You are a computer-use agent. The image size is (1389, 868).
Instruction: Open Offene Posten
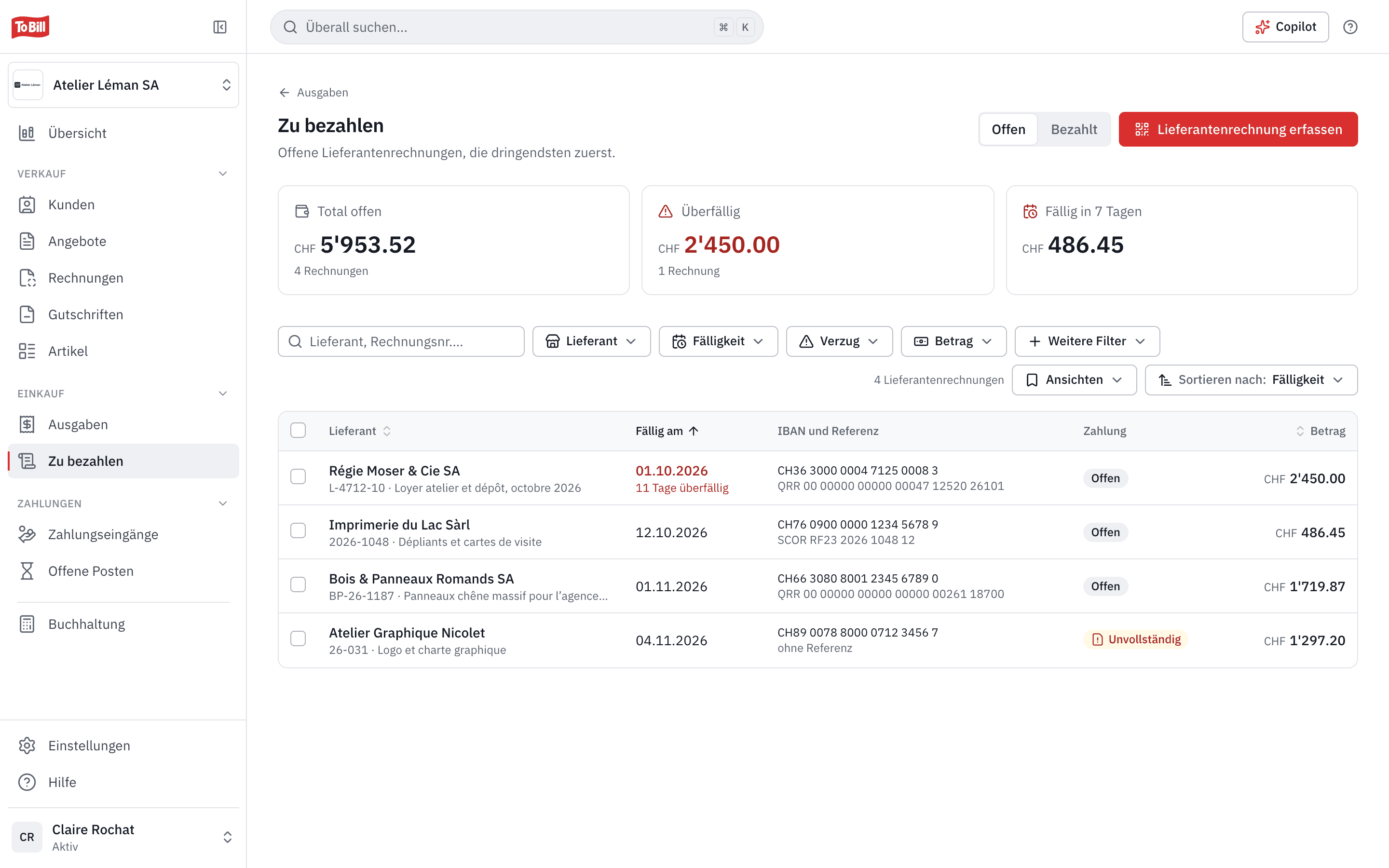click(123, 571)
